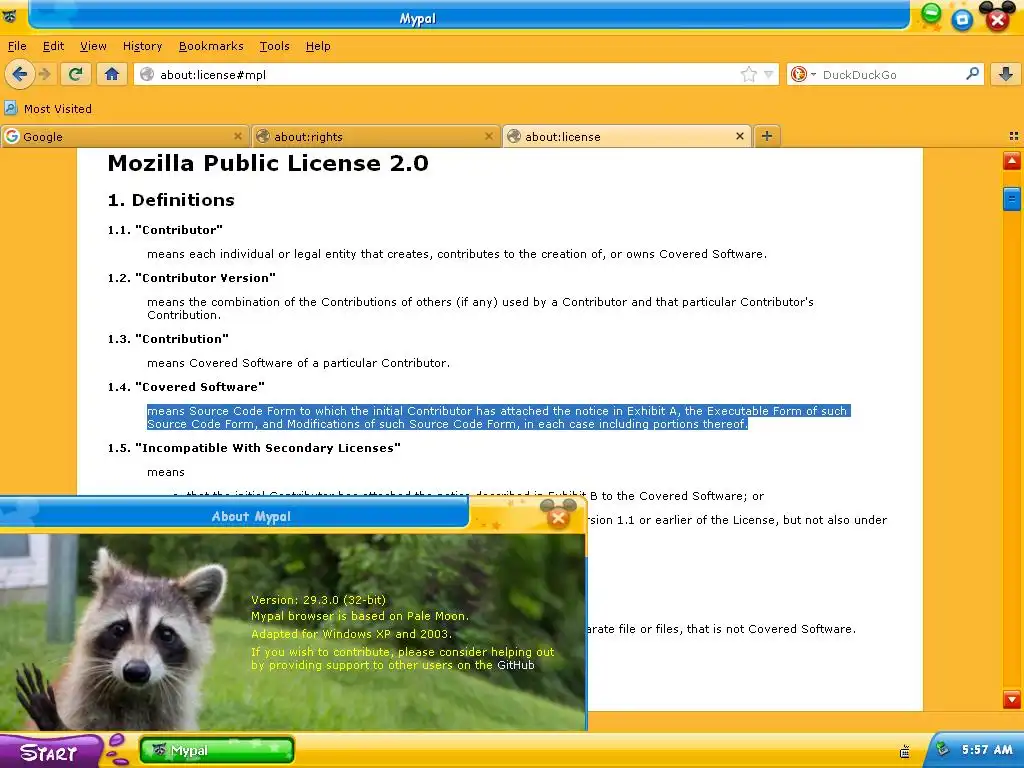1024x768 pixels.
Task: Switch to the Google tab
Action: pos(124,136)
